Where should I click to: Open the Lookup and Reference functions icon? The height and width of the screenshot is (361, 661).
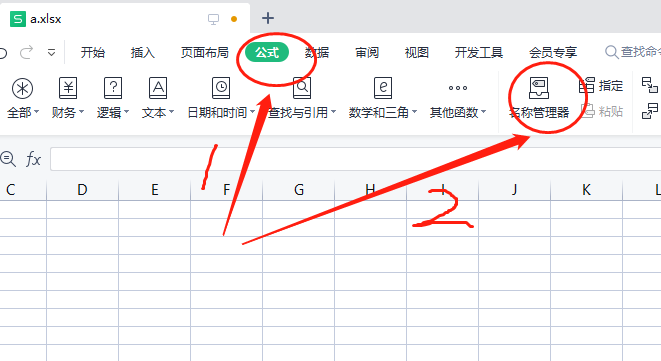302,88
